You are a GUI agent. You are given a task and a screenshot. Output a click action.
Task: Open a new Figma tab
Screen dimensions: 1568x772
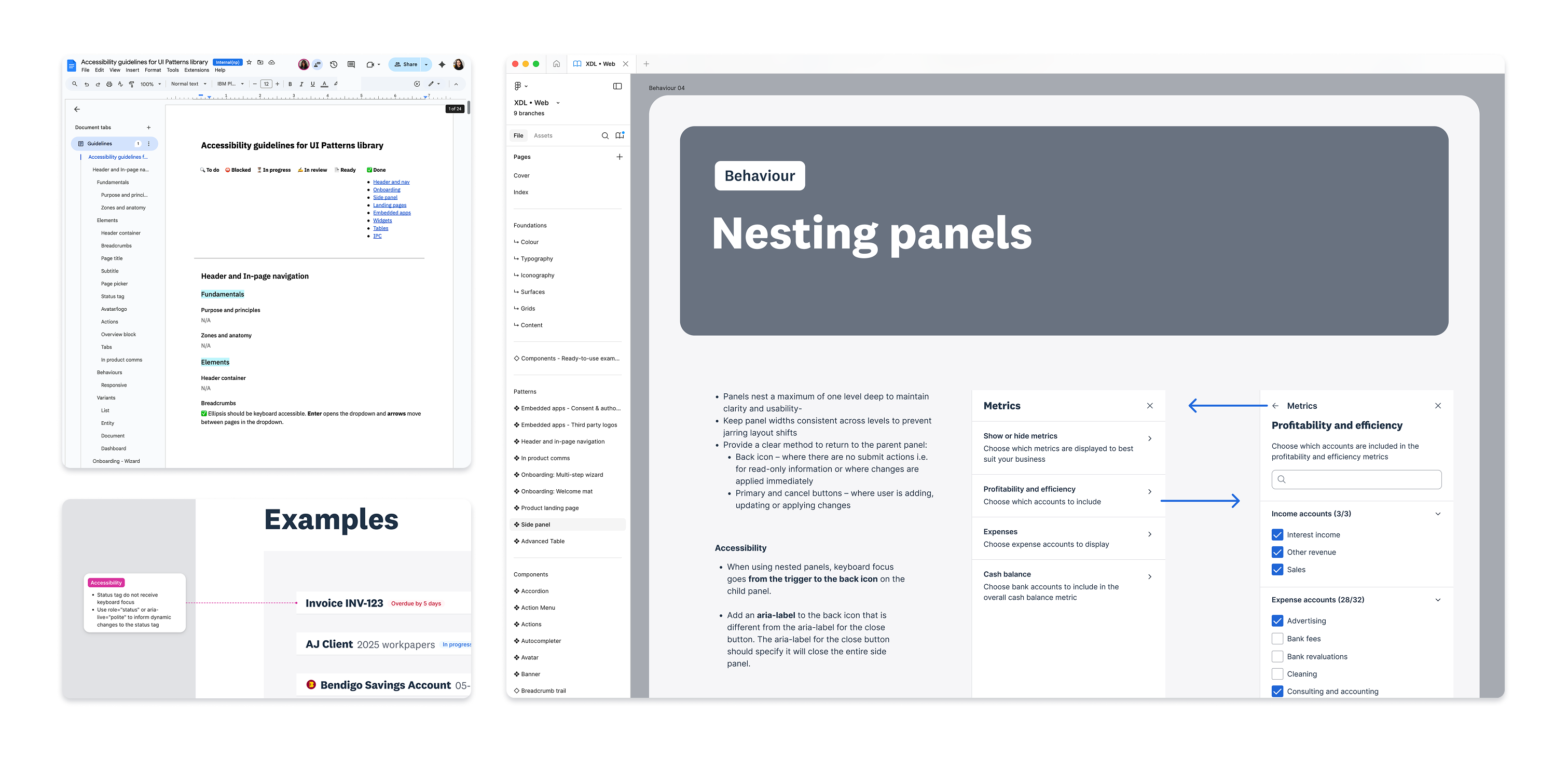pyautogui.click(x=647, y=64)
